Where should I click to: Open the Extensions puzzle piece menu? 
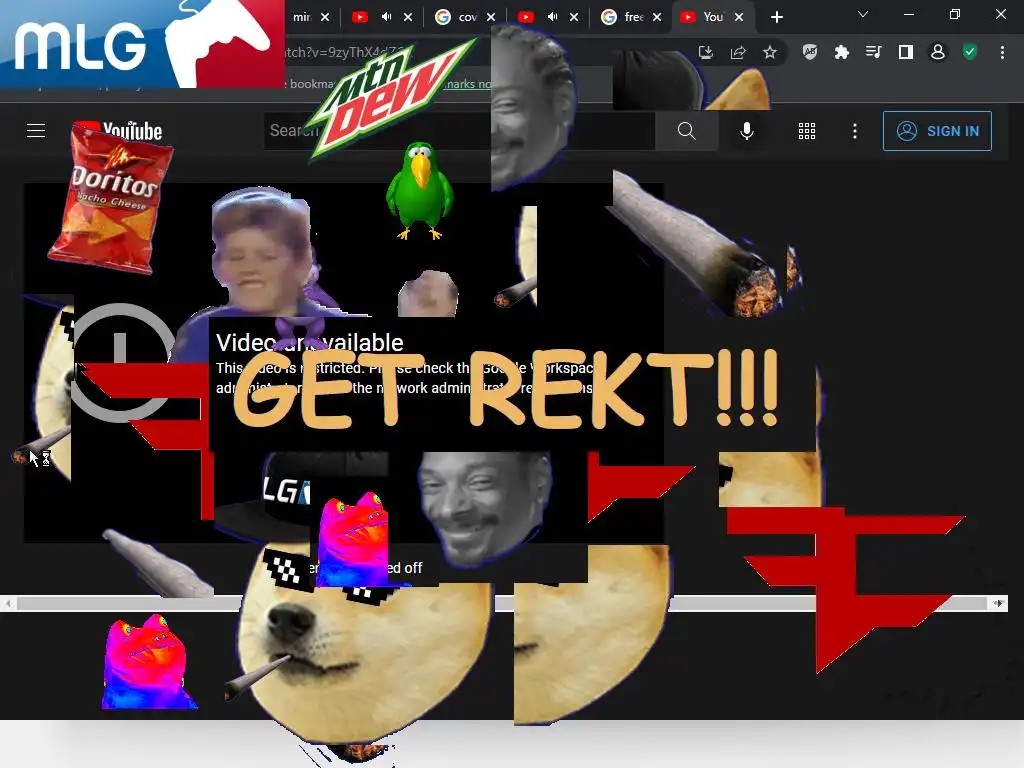click(842, 52)
